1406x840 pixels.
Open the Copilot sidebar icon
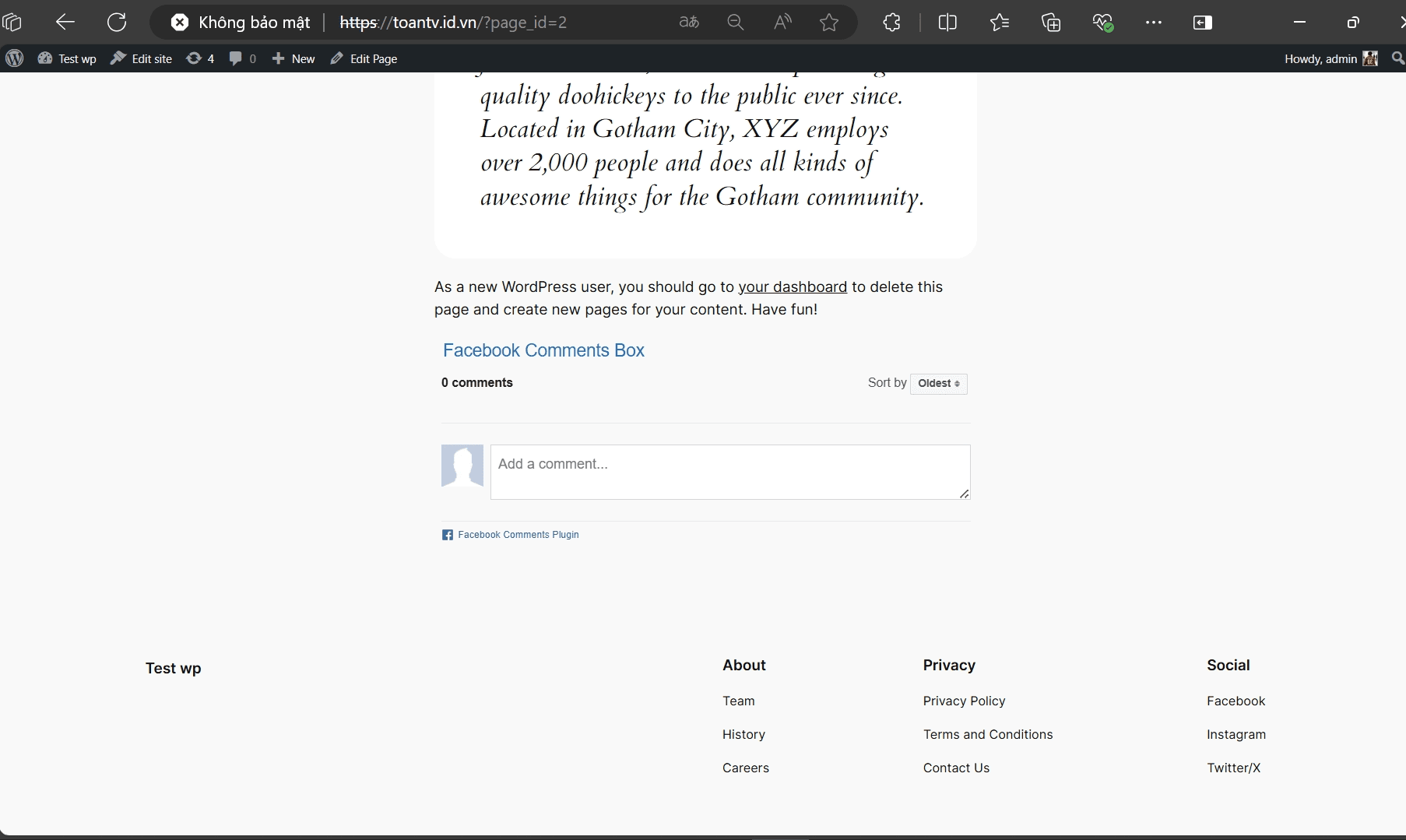coord(1202,22)
